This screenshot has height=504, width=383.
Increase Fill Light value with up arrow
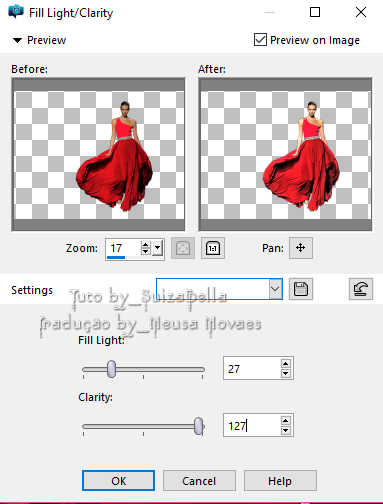click(285, 364)
